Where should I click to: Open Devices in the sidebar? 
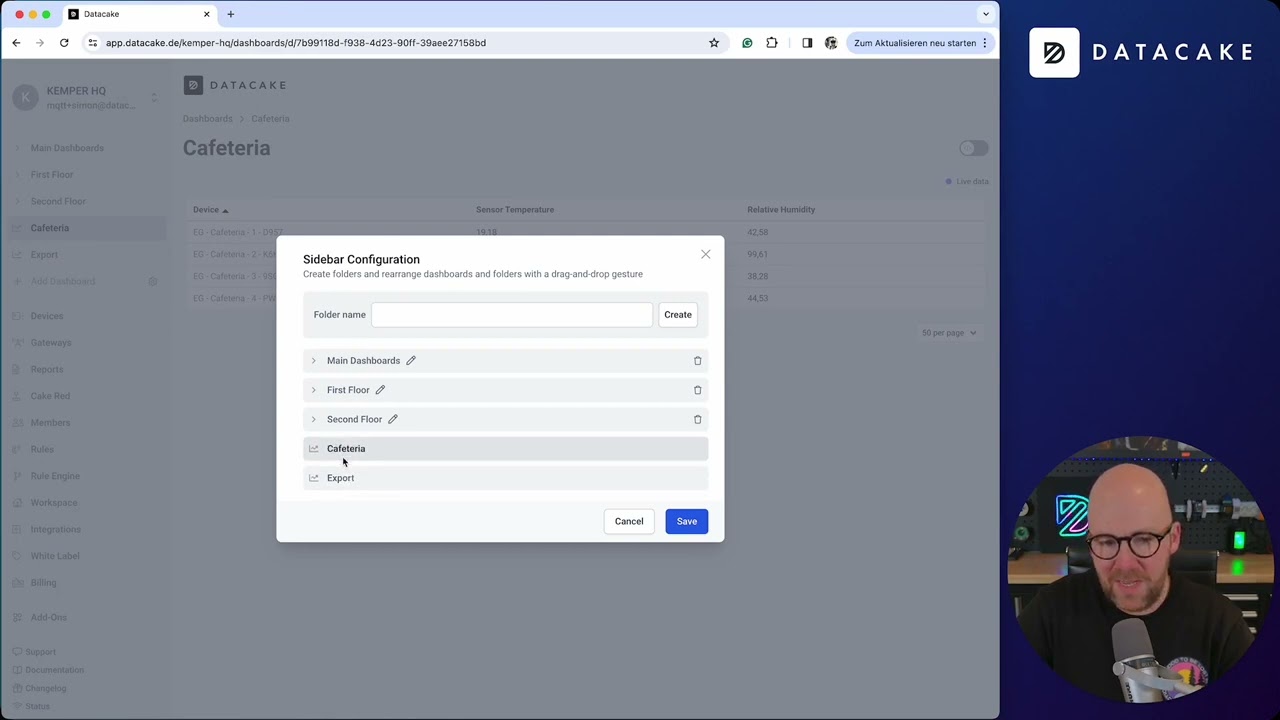click(x=47, y=316)
